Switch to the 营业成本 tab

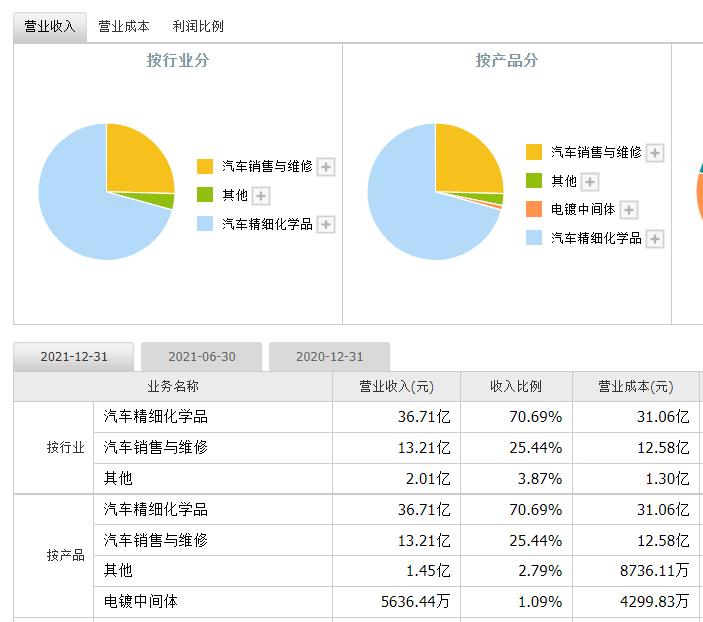coord(124,27)
